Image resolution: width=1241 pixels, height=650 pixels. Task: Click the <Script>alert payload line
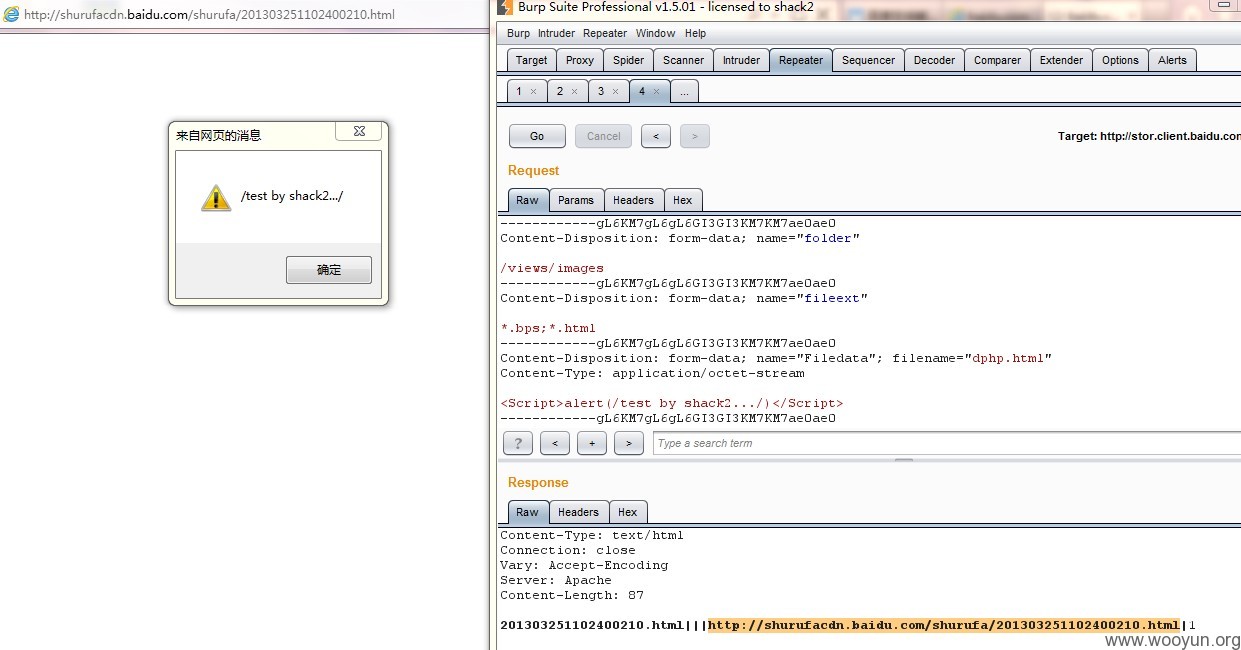pyautogui.click(x=672, y=403)
